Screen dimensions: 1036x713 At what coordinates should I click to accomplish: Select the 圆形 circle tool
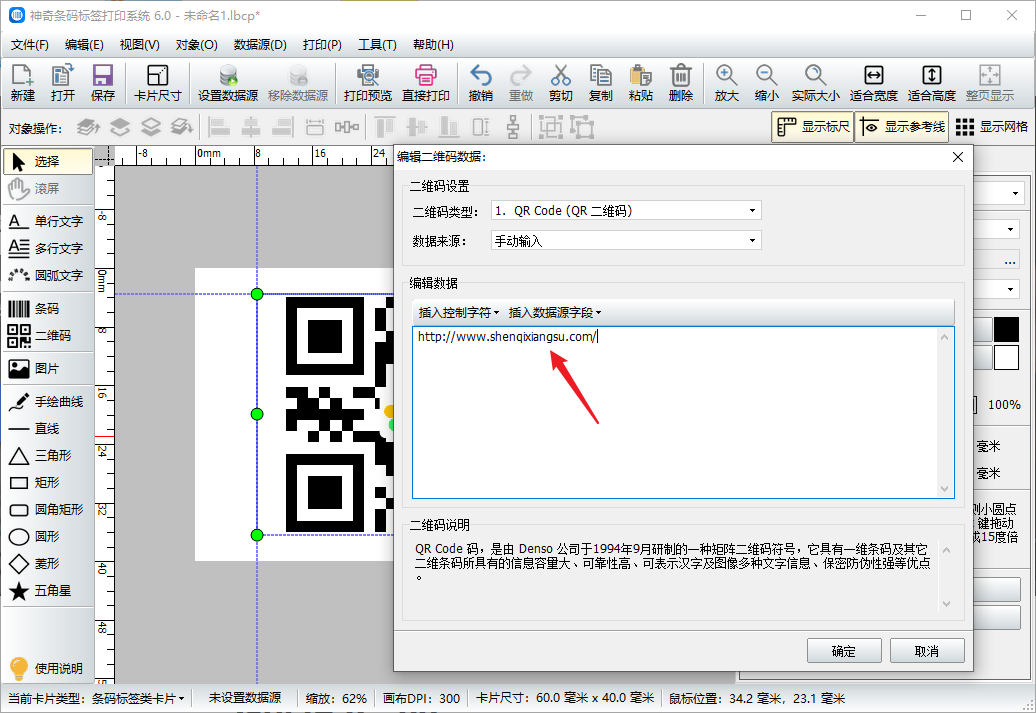coord(47,537)
